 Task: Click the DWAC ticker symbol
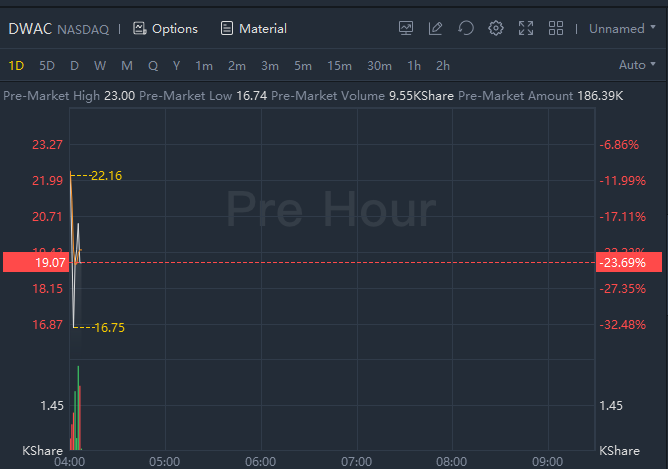pyautogui.click(x=30, y=28)
